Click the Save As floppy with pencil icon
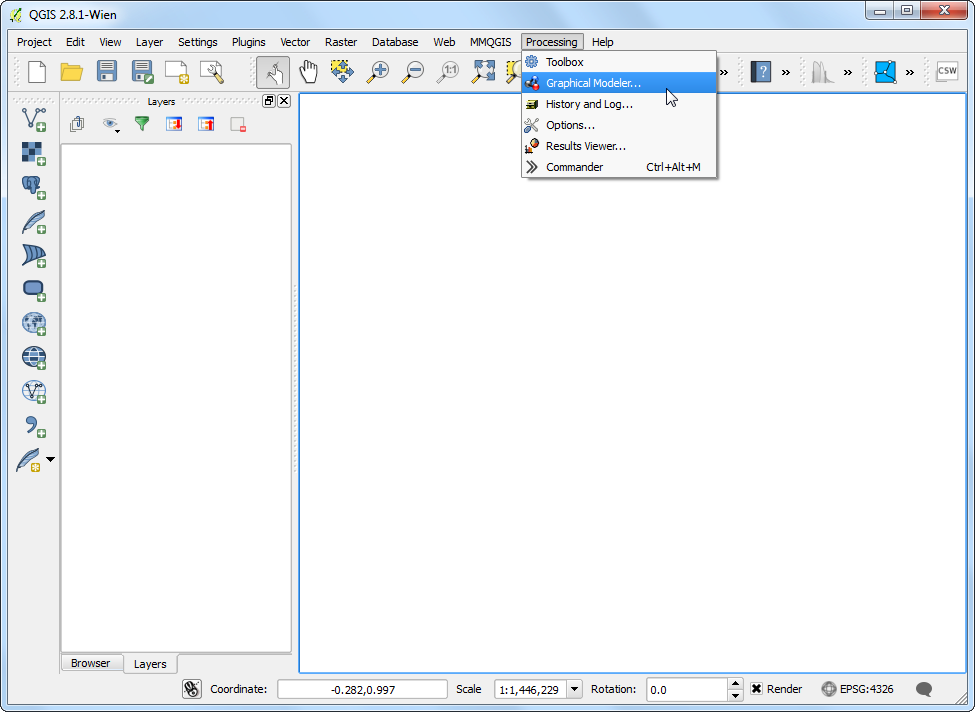Screen dimensions: 975x712 click(x=142, y=72)
